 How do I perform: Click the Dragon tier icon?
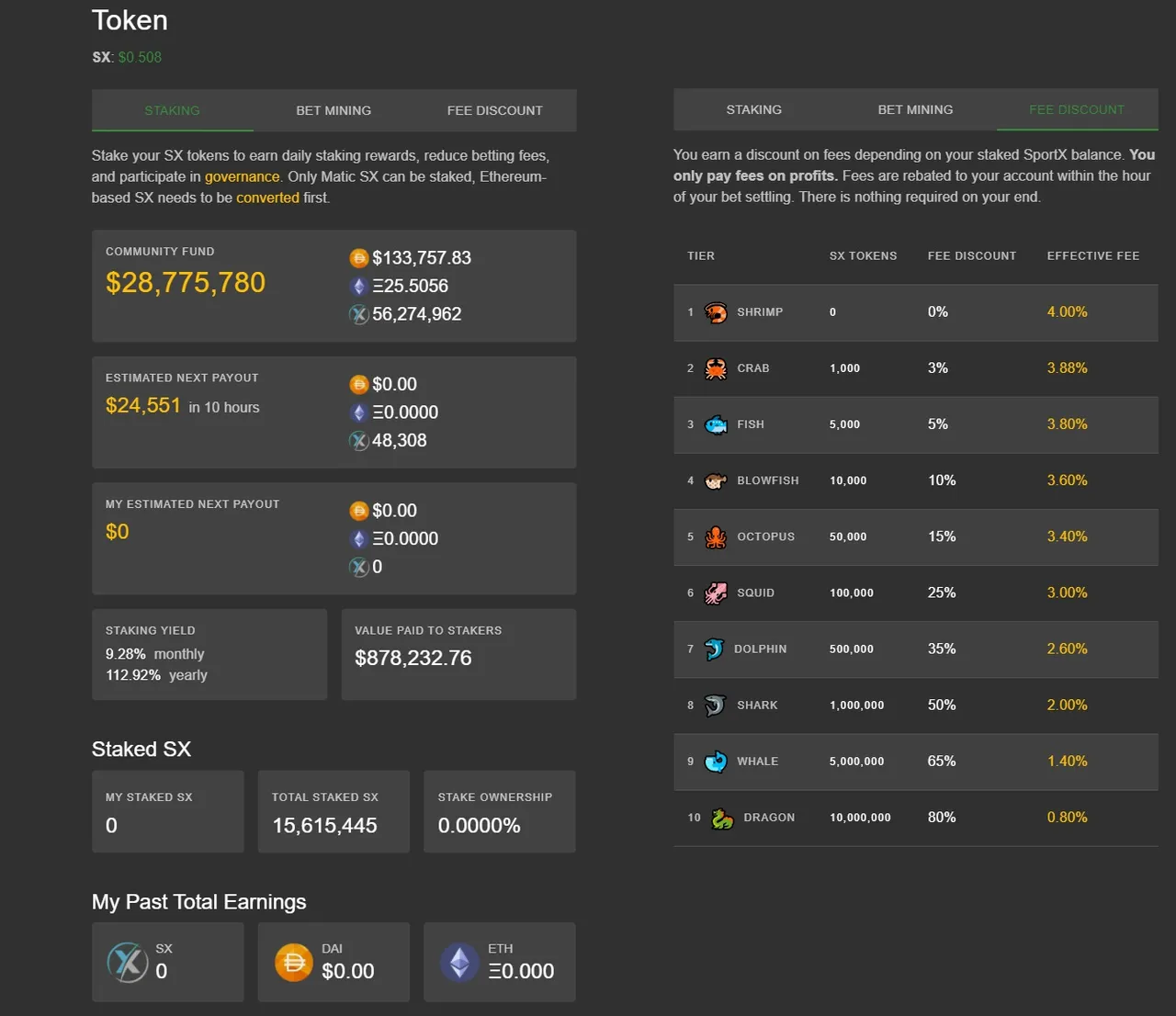coord(722,818)
